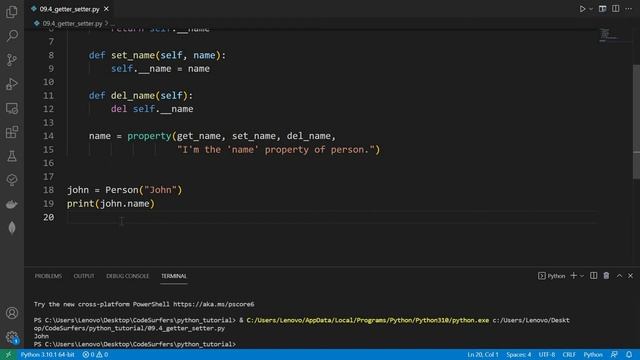Click 'set_name' function definition on line 8
This screenshot has height=360, width=640.
(133, 55)
